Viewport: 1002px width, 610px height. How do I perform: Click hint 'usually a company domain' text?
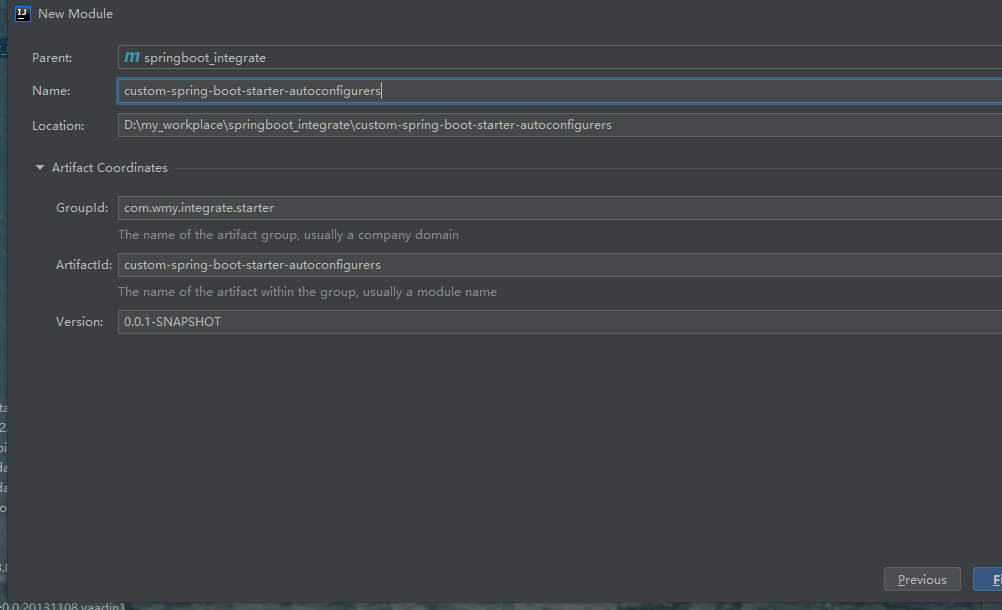pos(382,234)
